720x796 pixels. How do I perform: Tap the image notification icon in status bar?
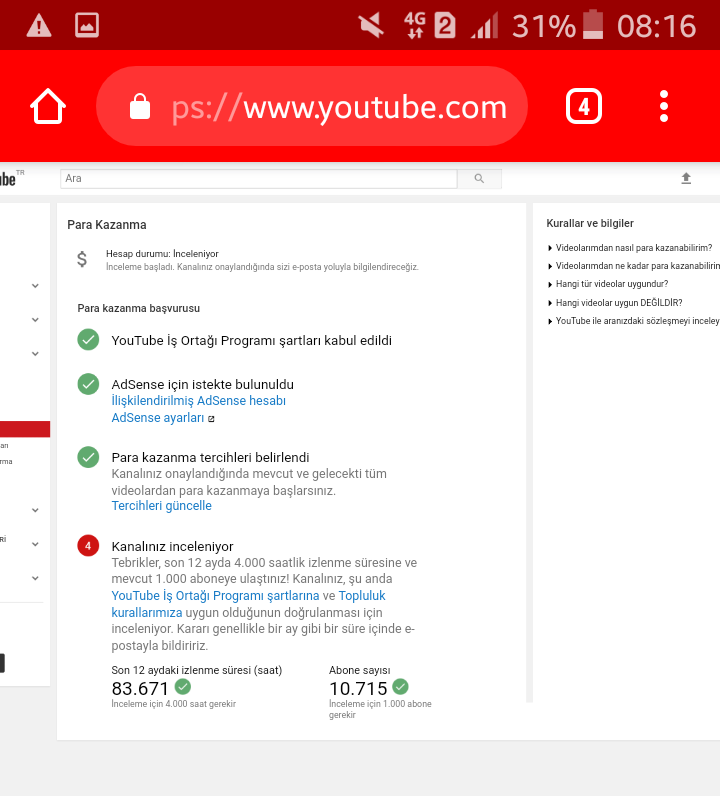[x=87, y=25]
